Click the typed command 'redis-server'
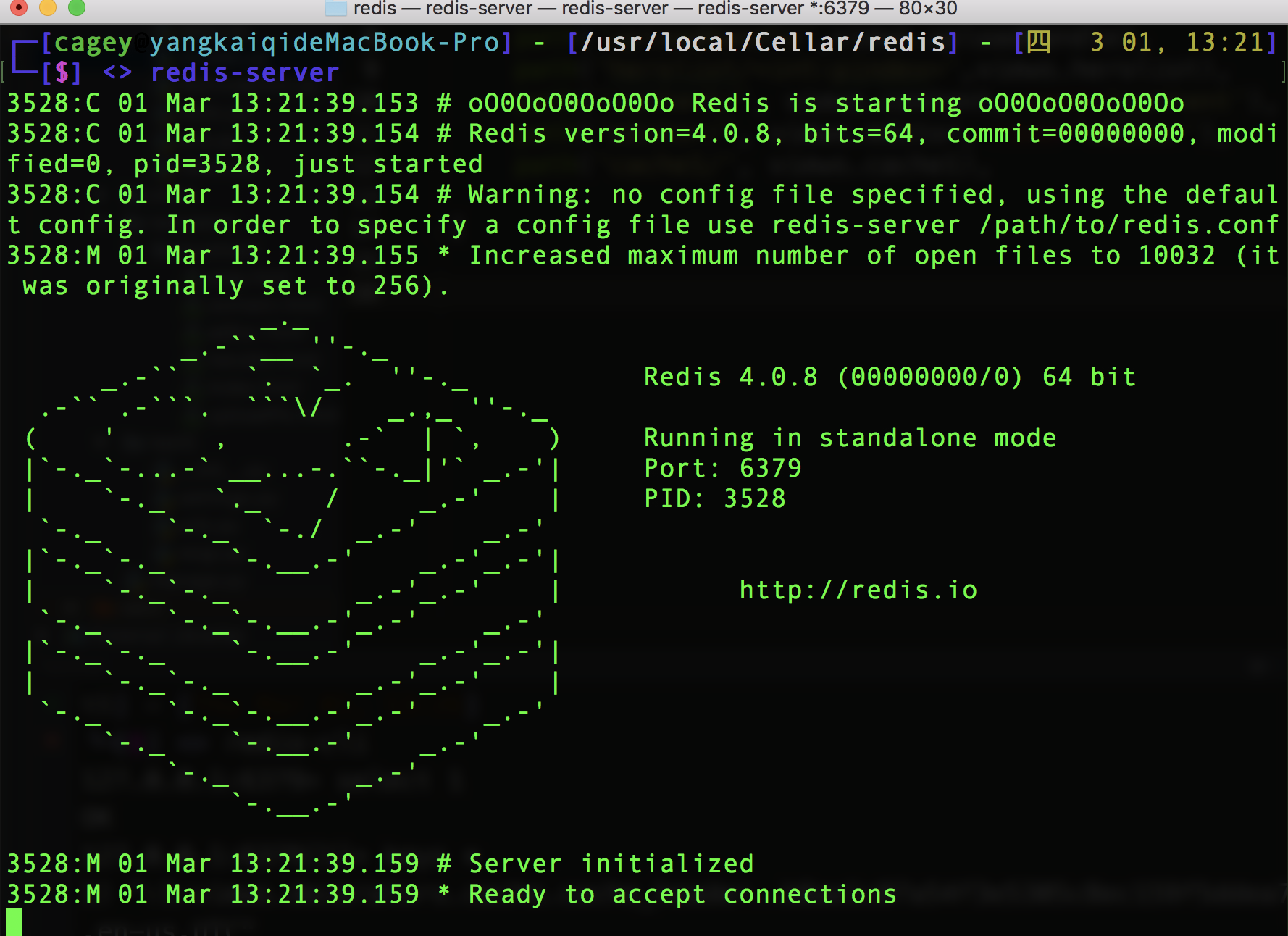Image resolution: width=1288 pixels, height=936 pixels. pos(245,72)
